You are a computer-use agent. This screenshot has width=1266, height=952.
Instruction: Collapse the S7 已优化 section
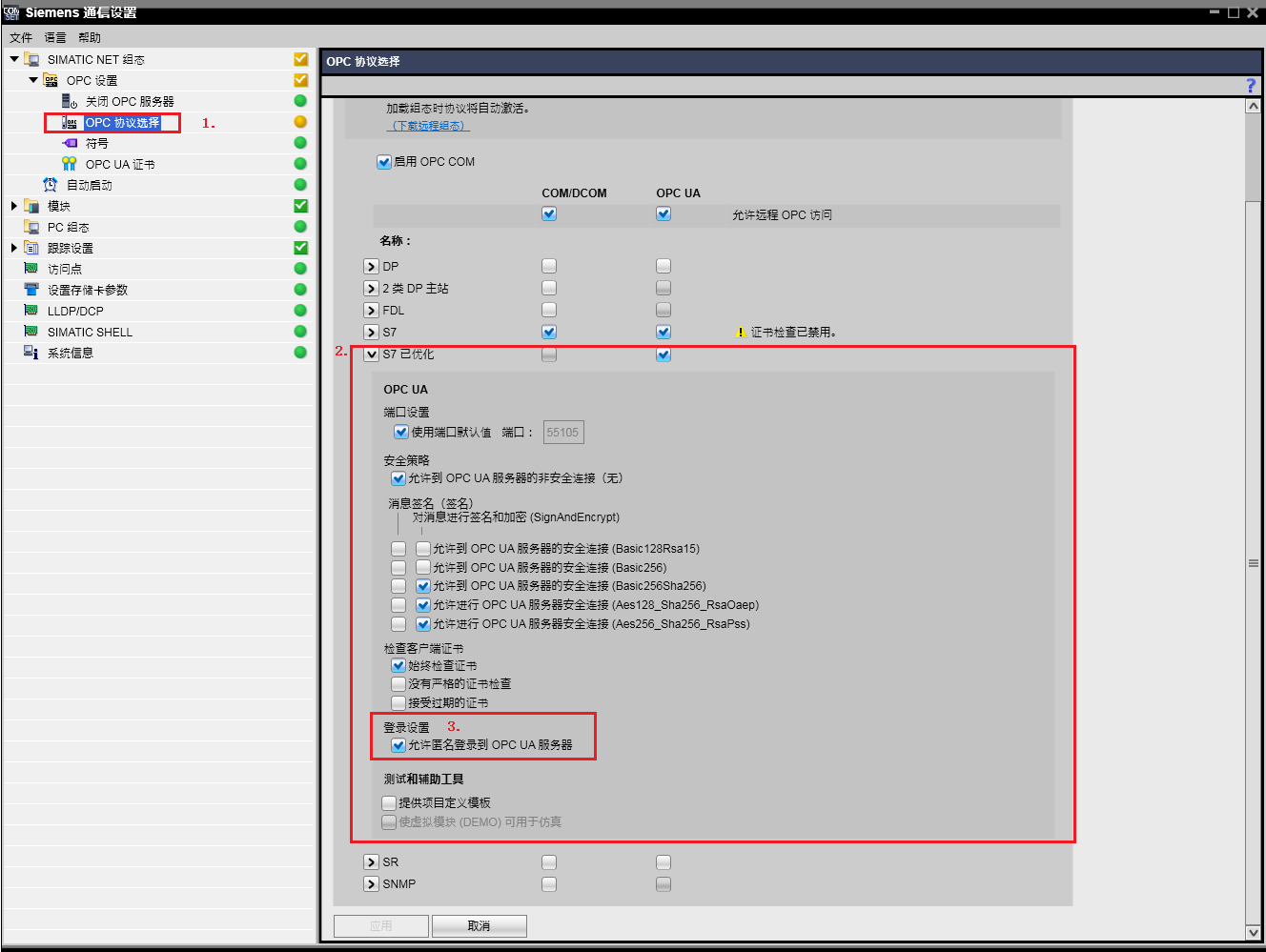tap(372, 354)
